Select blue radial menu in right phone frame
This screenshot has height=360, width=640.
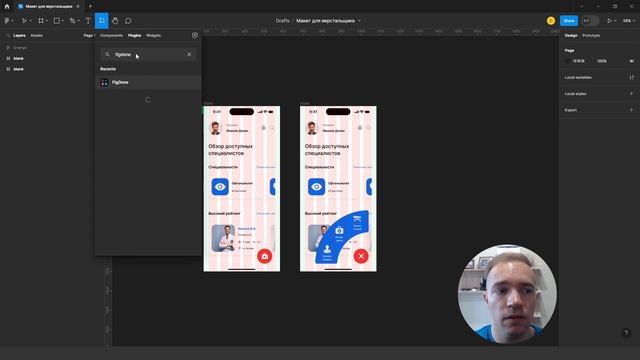342,237
